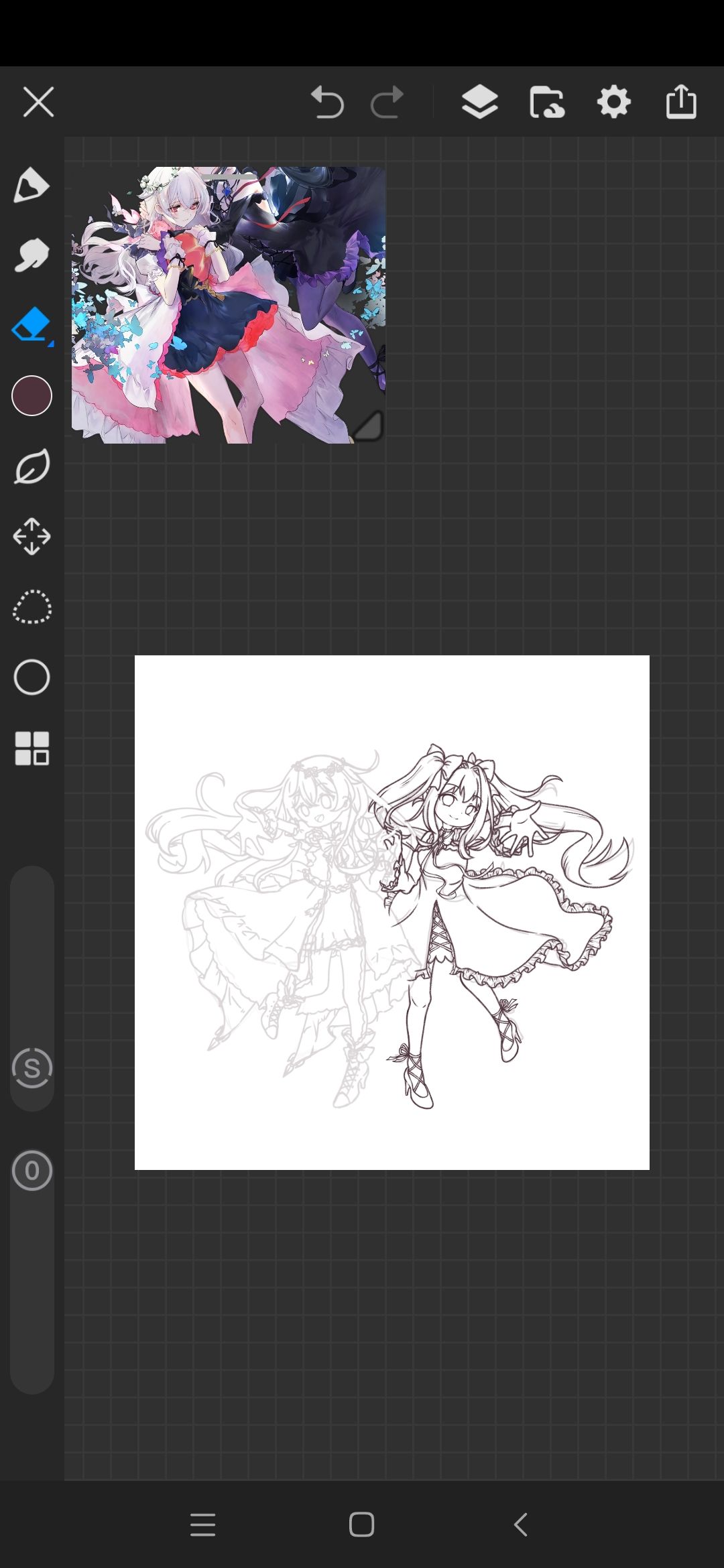Tap the Android home button
The height and width of the screenshot is (1568, 724).
click(362, 1525)
